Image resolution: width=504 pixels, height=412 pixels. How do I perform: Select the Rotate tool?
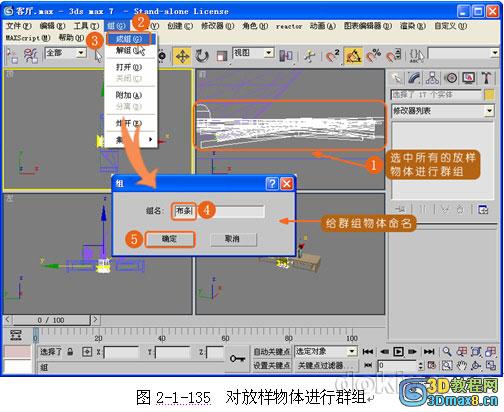(202, 56)
